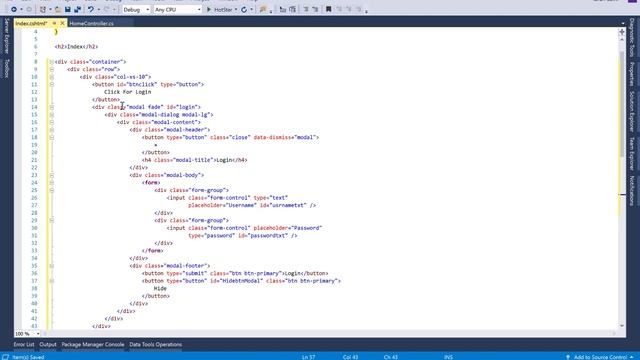
Task: Open the undo history dropdown arrow
Action: 98,9
